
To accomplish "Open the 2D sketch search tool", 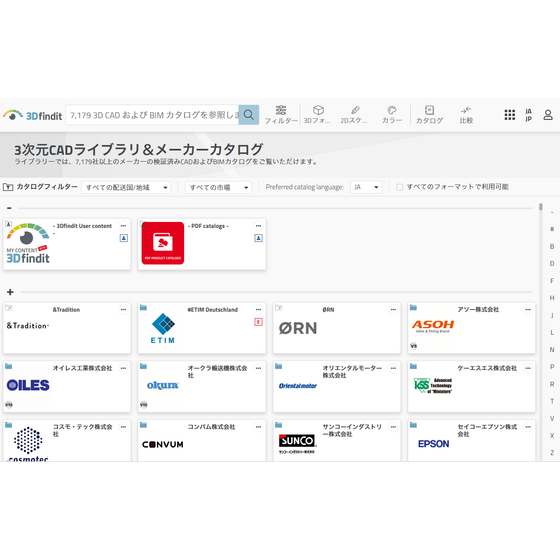I will [x=354, y=115].
